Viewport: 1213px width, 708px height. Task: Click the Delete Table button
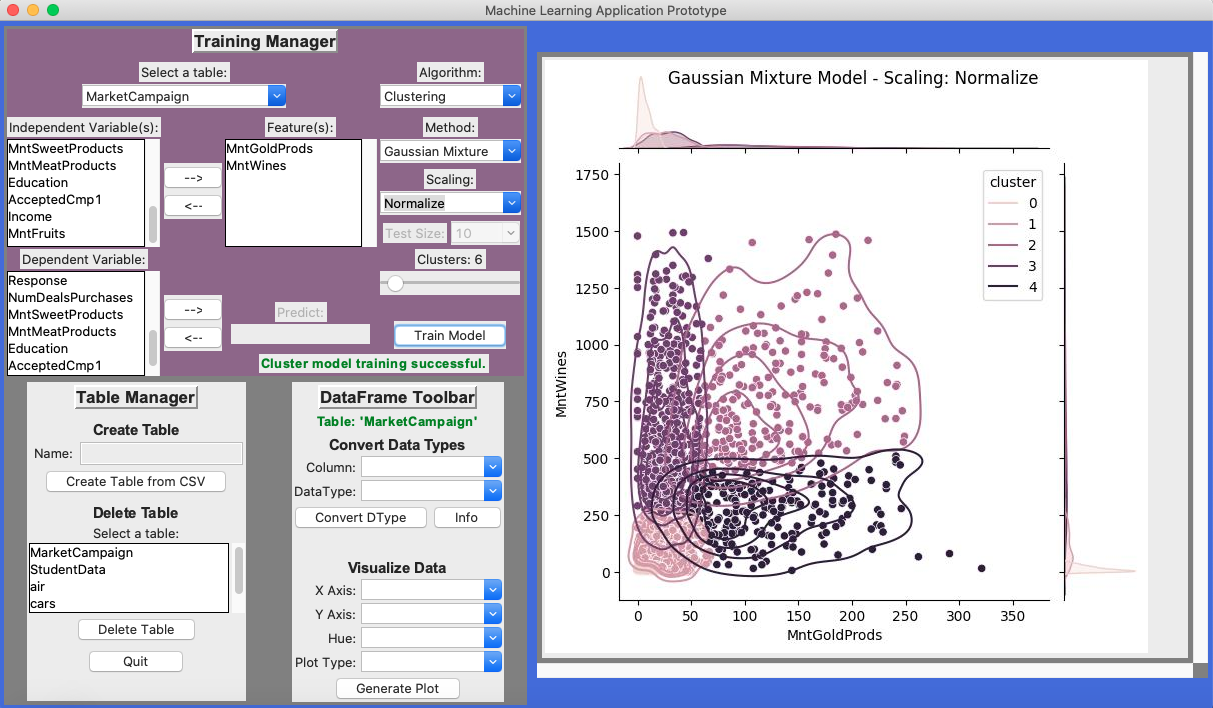[136, 629]
